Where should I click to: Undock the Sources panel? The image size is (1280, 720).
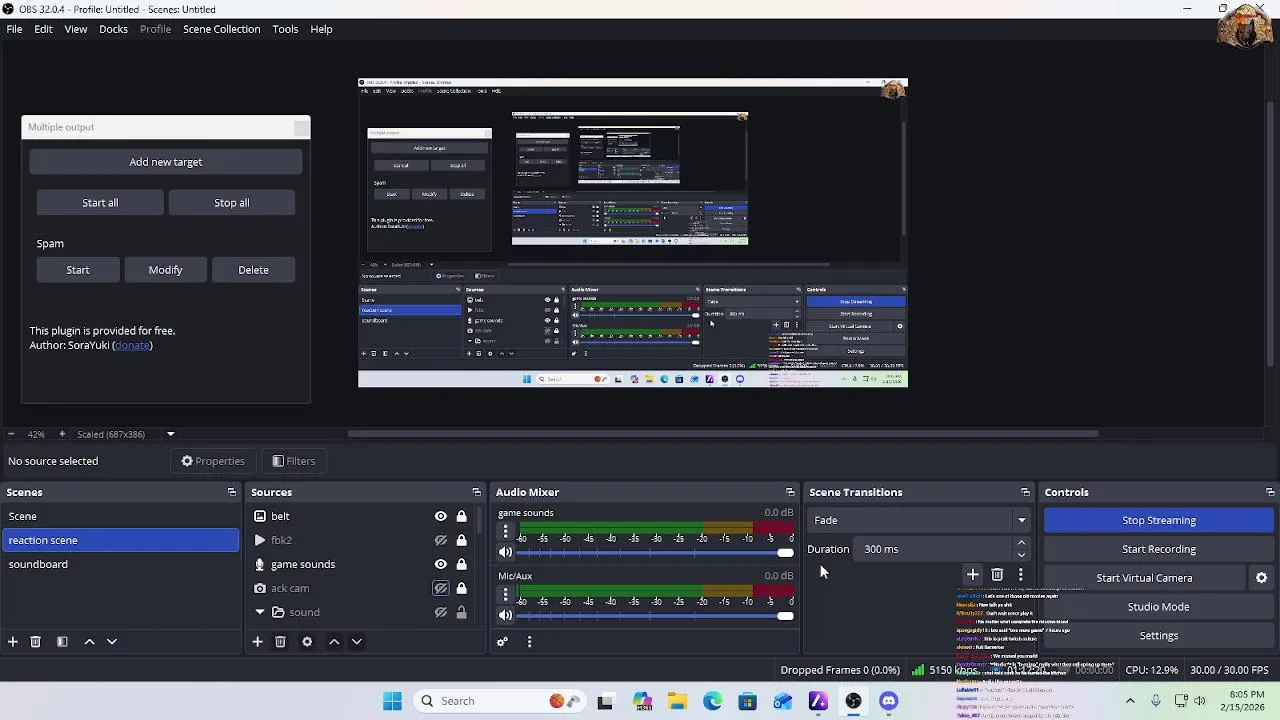tap(477, 492)
